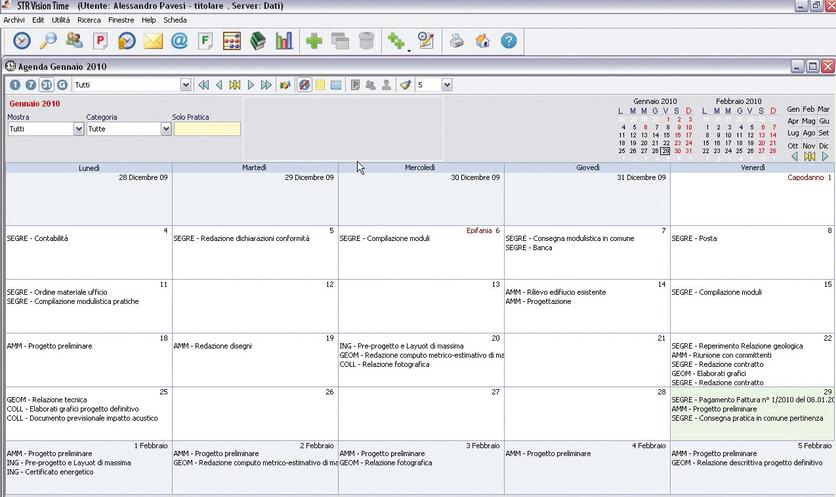
Task: Open the bar chart statistics icon
Action: point(284,41)
